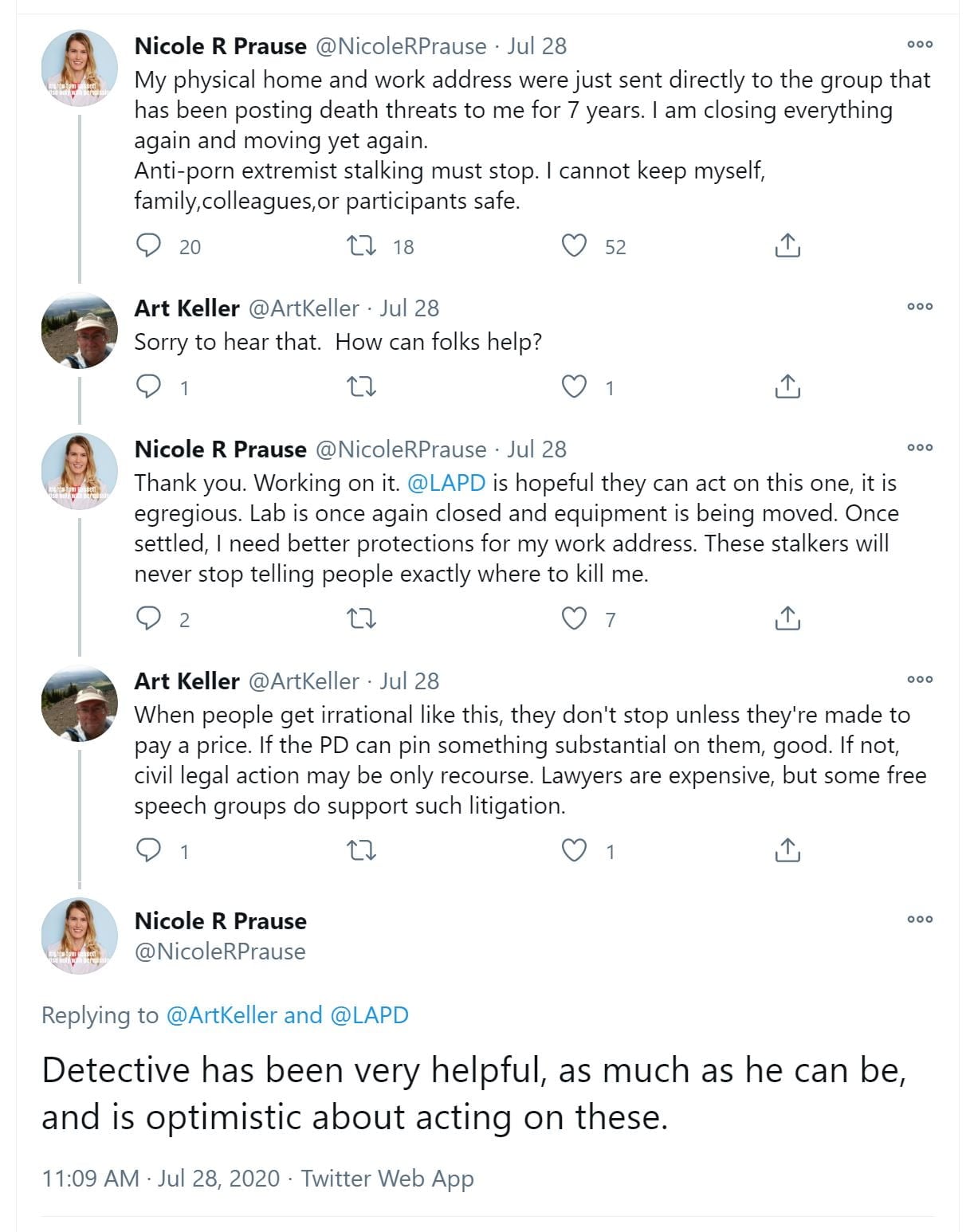Retweet the tweet mentioning free speech groups

(x=362, y=850)
